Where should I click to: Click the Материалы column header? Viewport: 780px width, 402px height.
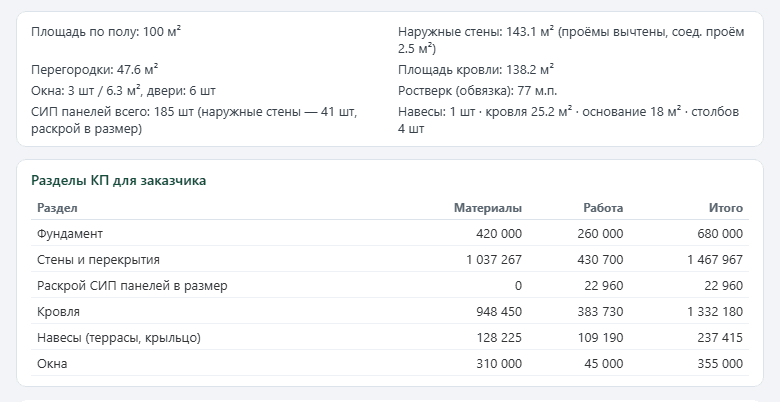pyautogui.click(x=488, y=208)
